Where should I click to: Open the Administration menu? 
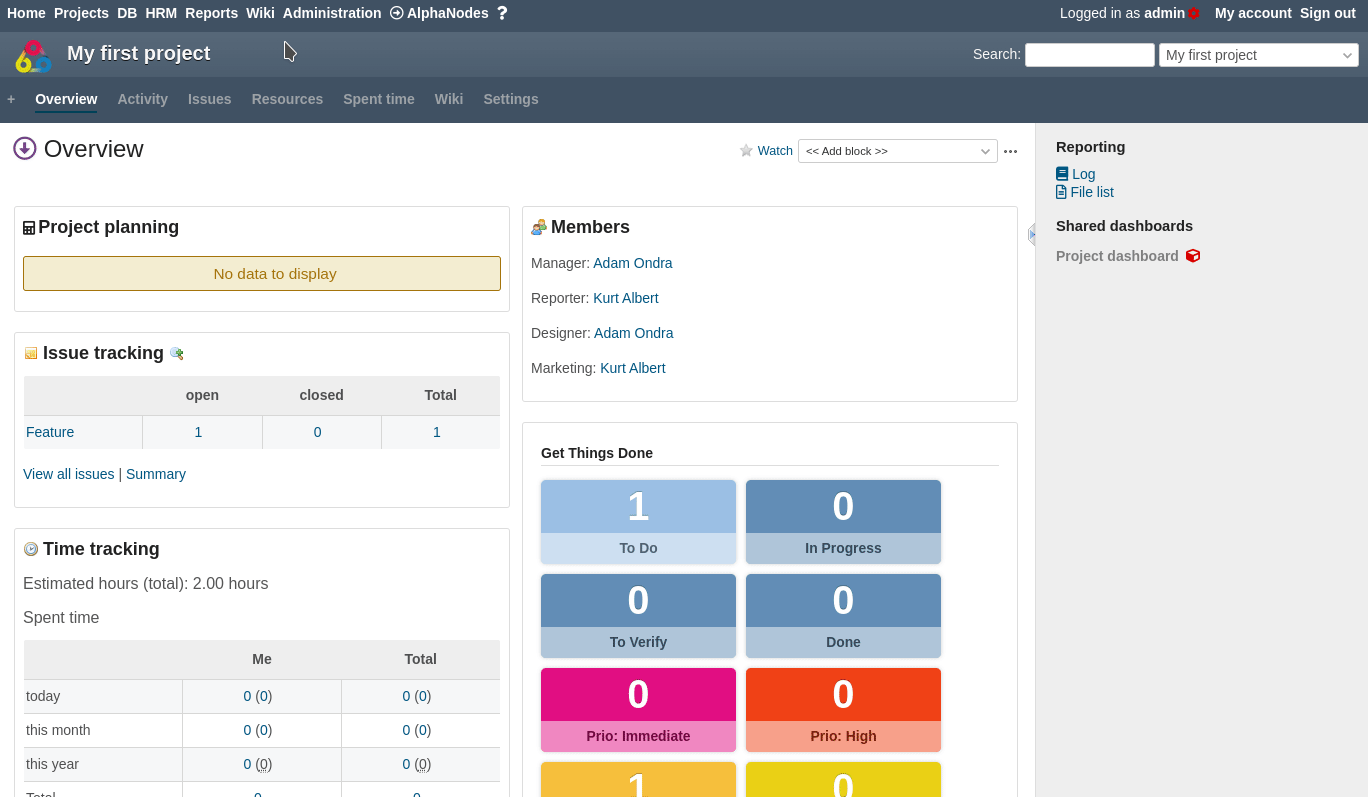332,13
